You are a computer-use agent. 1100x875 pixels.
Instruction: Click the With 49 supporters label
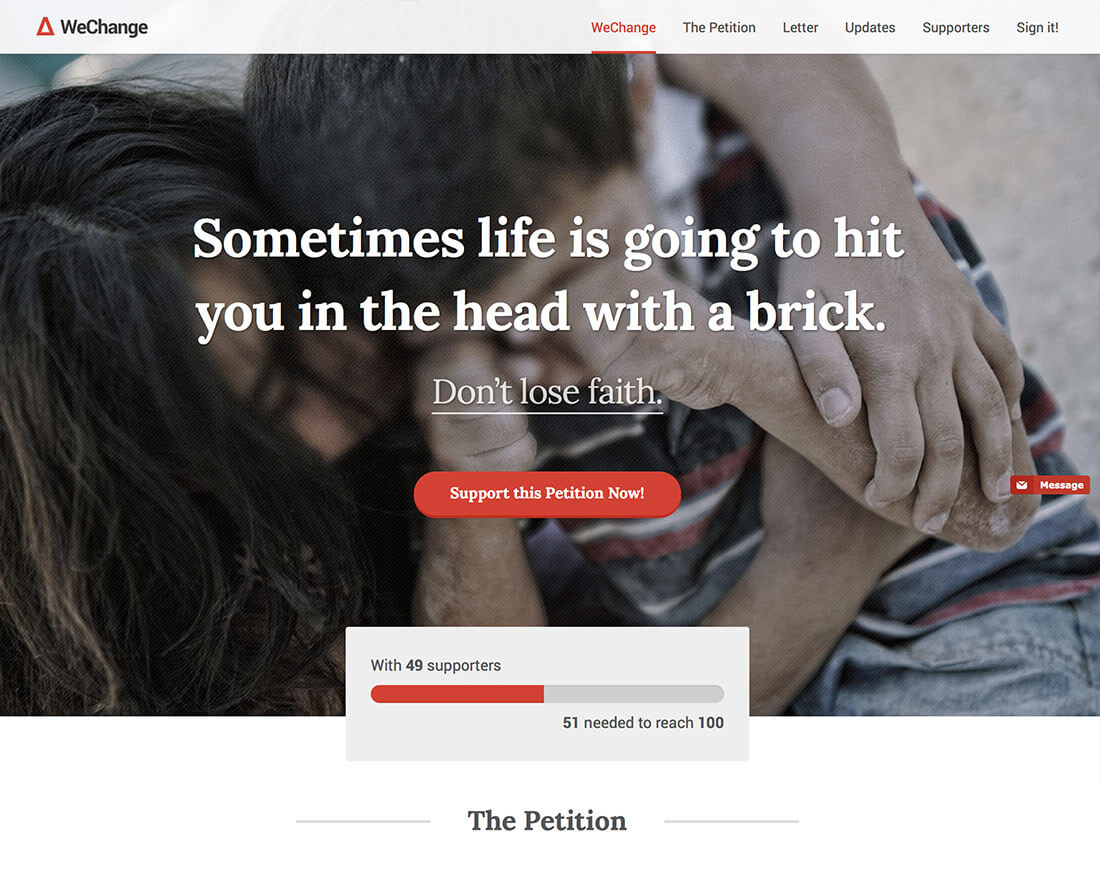click(436, 665)
